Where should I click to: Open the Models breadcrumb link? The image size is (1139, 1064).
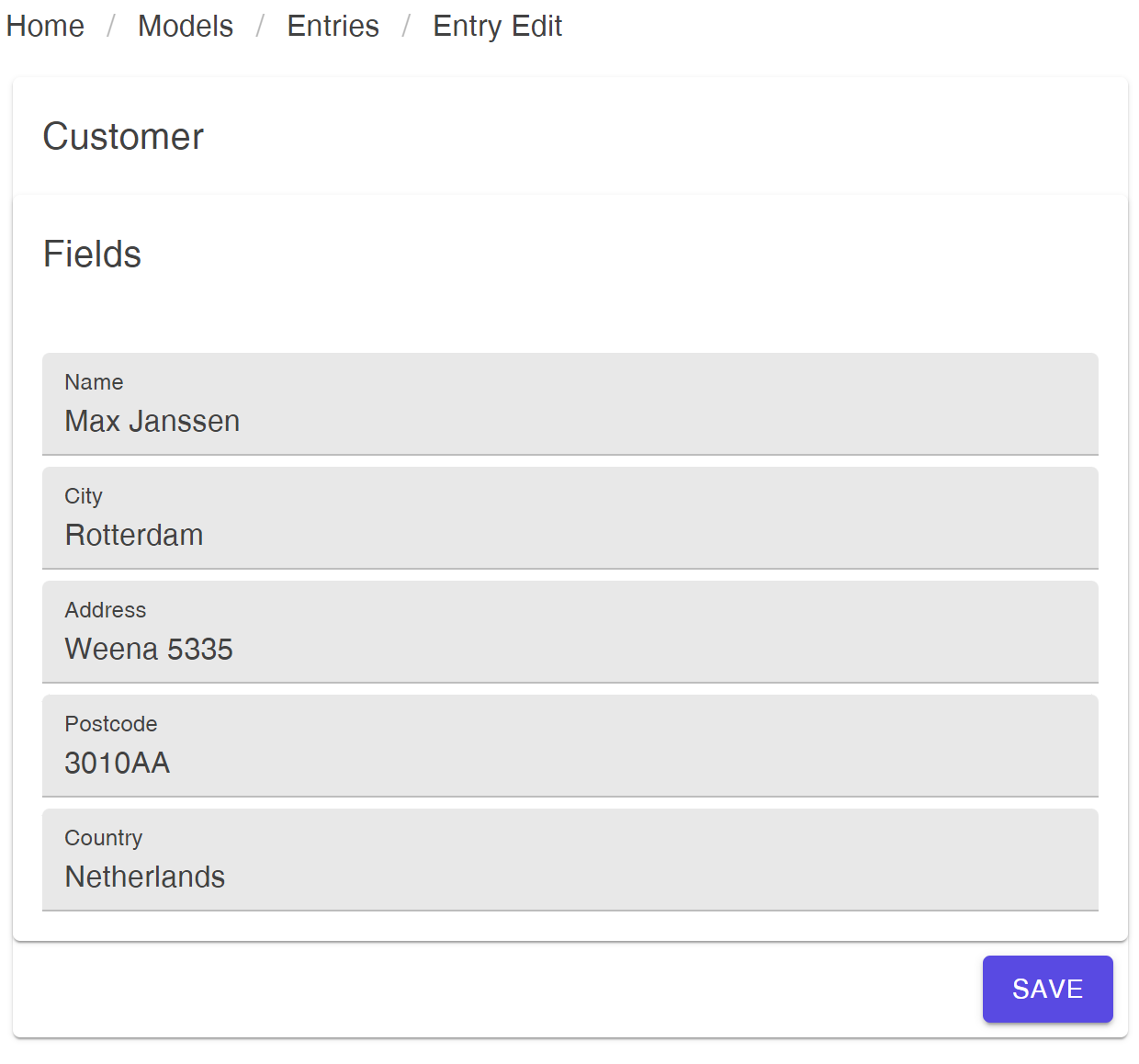(x=186, y=26)
